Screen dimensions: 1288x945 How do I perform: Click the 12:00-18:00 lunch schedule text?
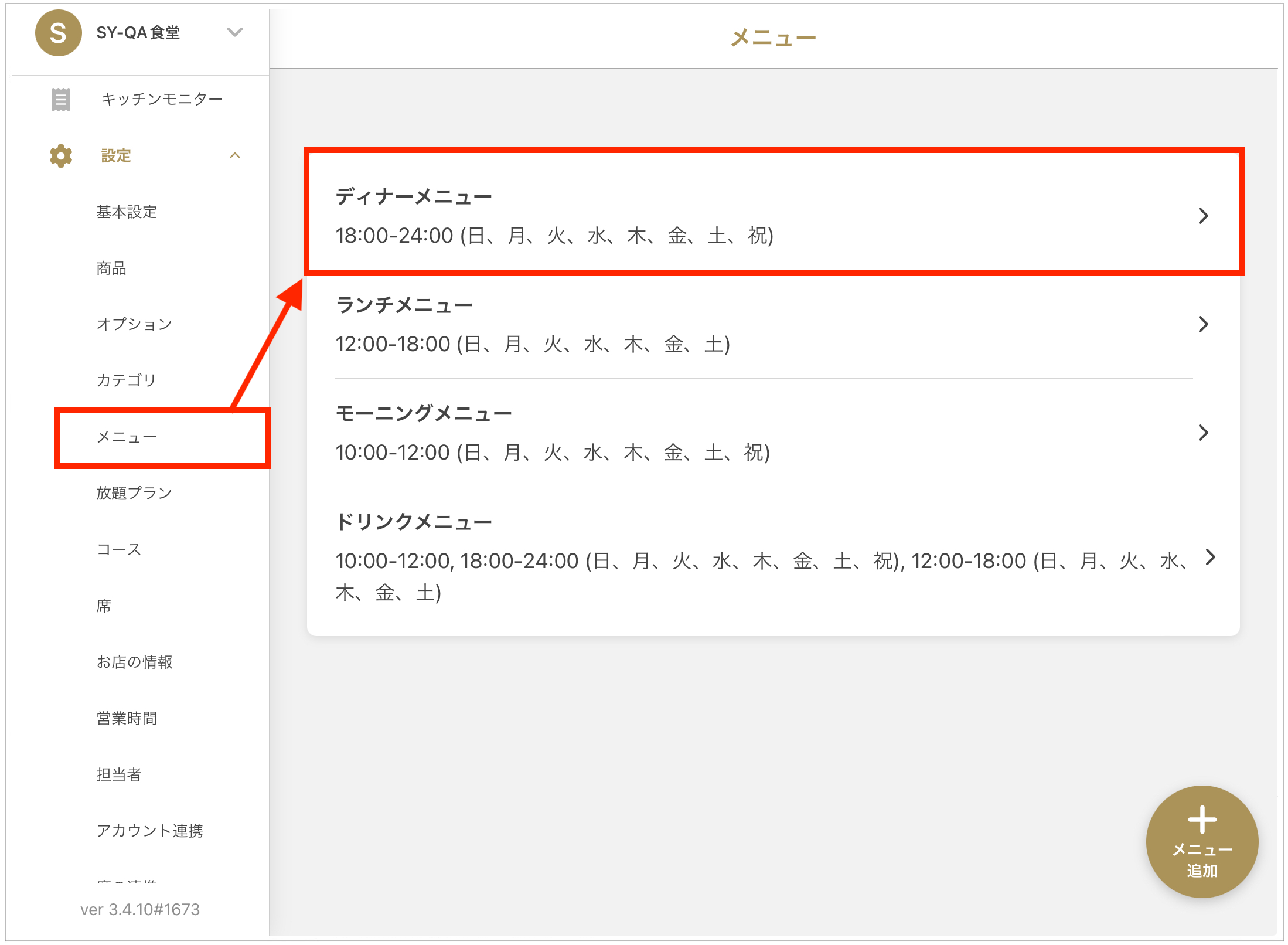tap(533, 344)
